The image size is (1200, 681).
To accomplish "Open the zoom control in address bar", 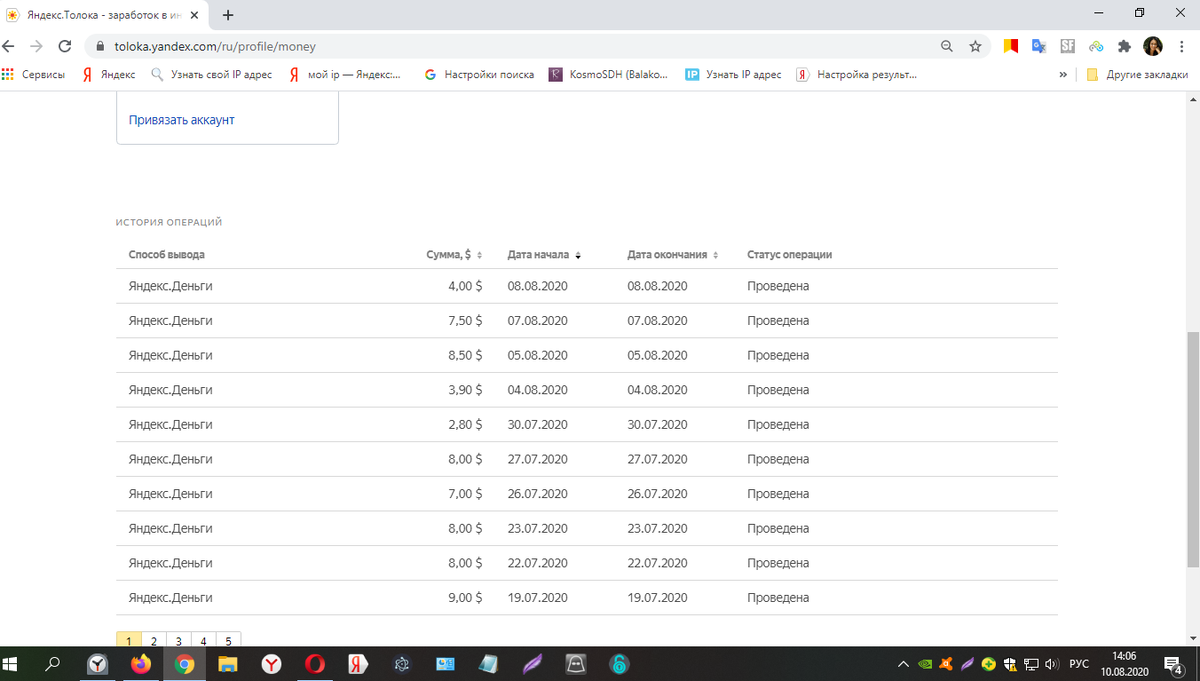I will 947,46.
